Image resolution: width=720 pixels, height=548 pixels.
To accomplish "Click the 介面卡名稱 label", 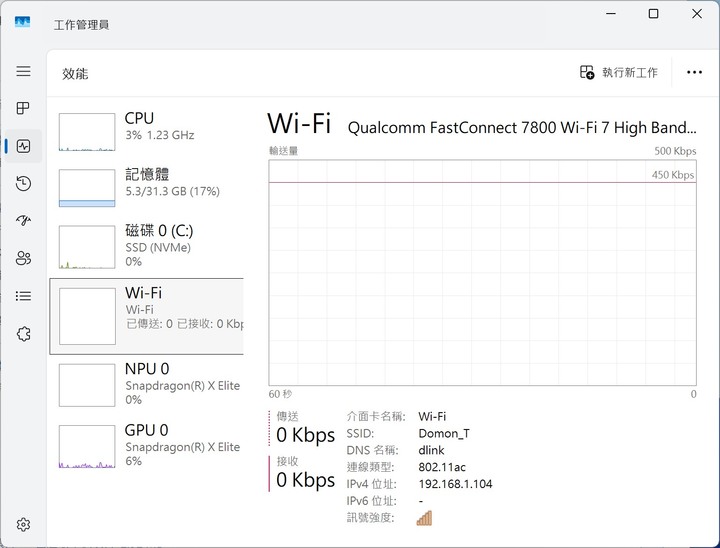I will (376, 417).
